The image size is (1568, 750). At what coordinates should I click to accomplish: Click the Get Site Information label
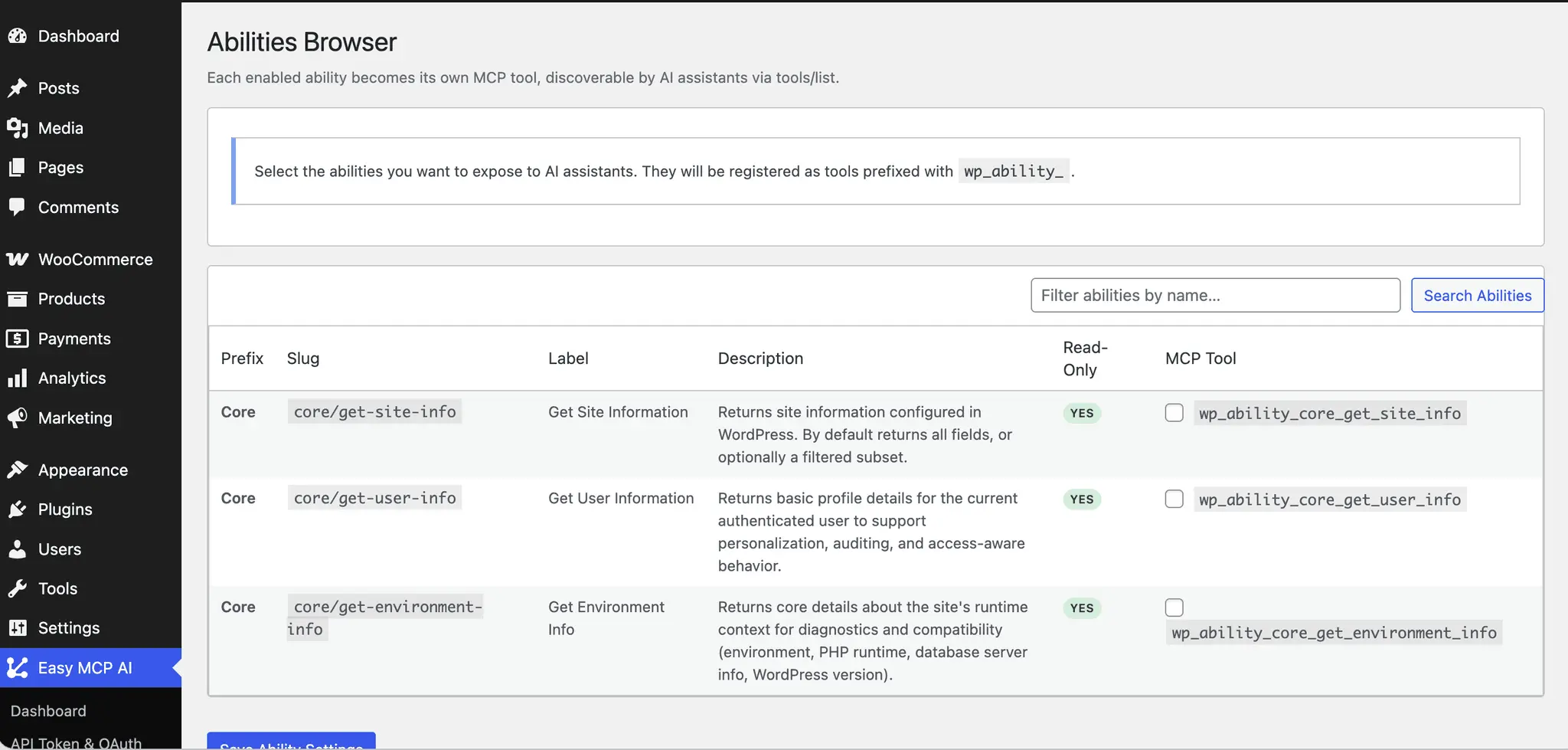618,412
